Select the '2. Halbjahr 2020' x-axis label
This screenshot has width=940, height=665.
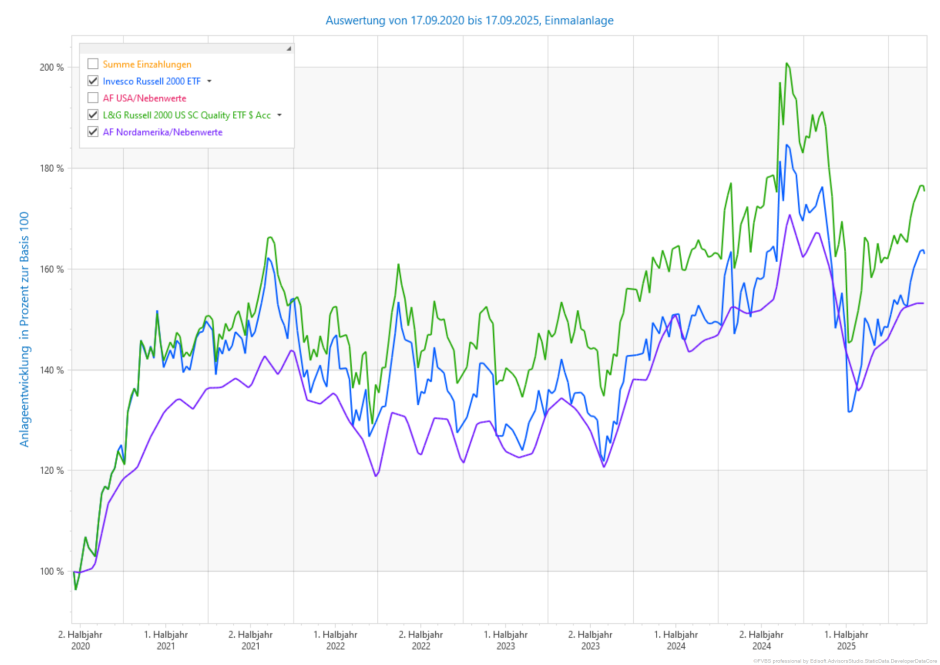coord(79,640)
